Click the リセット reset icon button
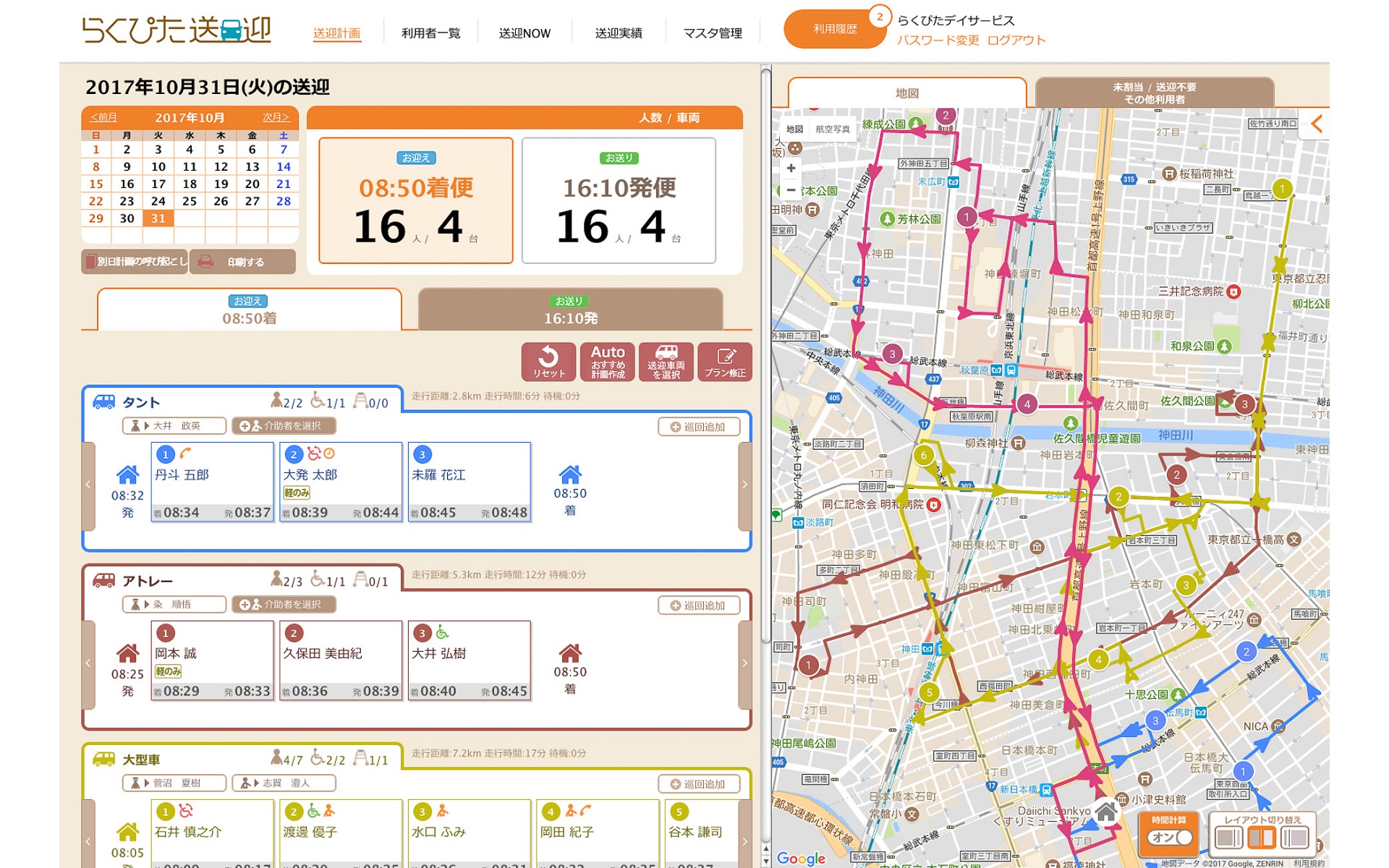The height and width of the screenshot is (868, 1389). (x=548, y=361)
